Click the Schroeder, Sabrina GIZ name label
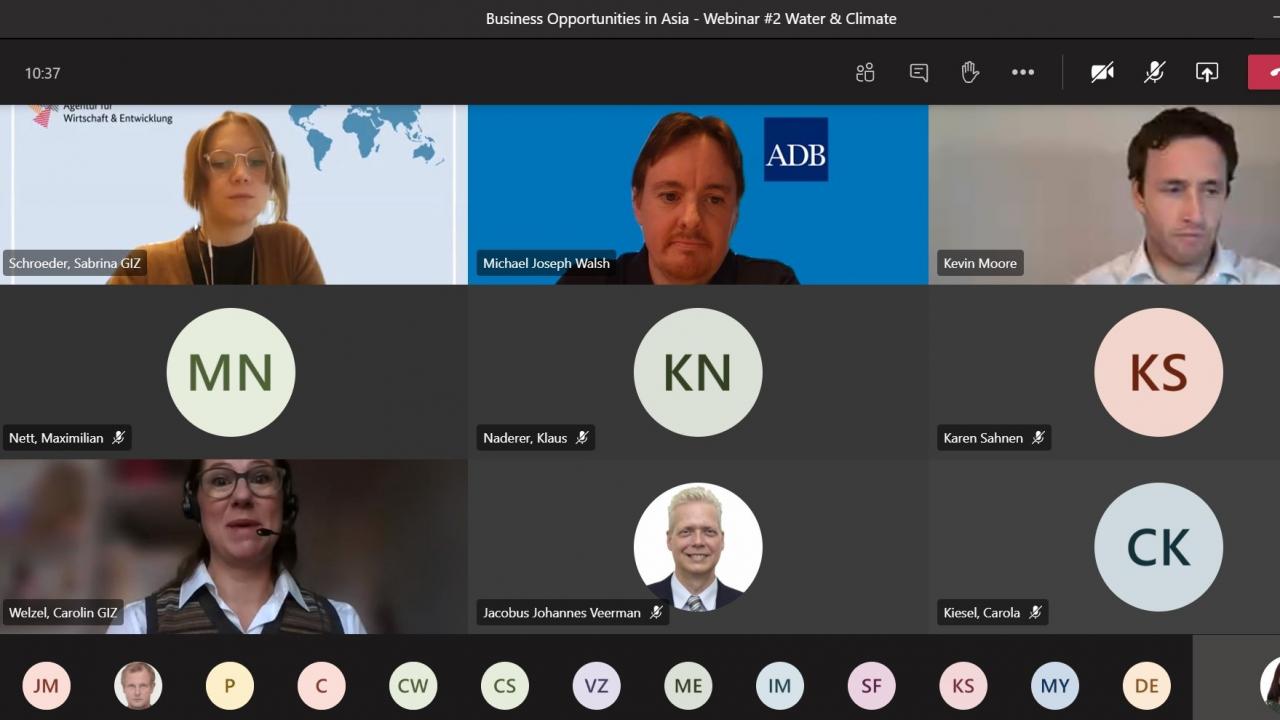The width and height of the screenshot is (1280, 720). click(75, 264)
